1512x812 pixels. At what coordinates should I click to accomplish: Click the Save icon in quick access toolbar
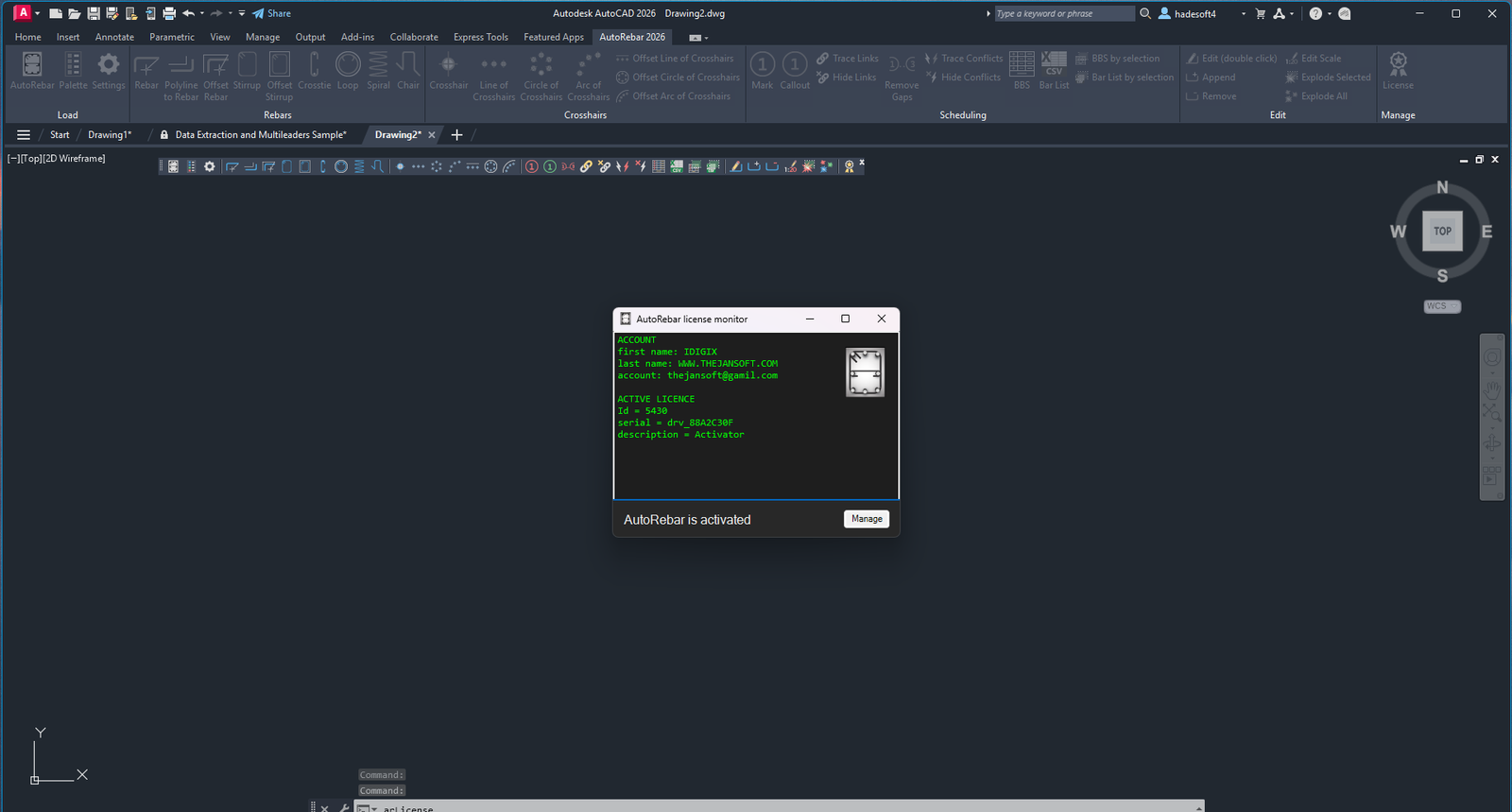coord(94,13)
